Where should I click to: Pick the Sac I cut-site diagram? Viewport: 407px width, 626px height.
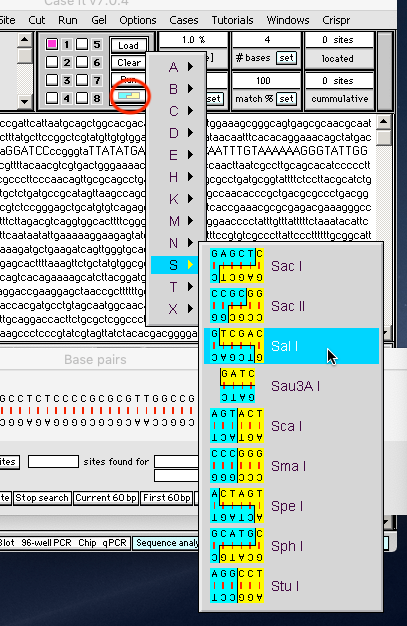(237, 265)
